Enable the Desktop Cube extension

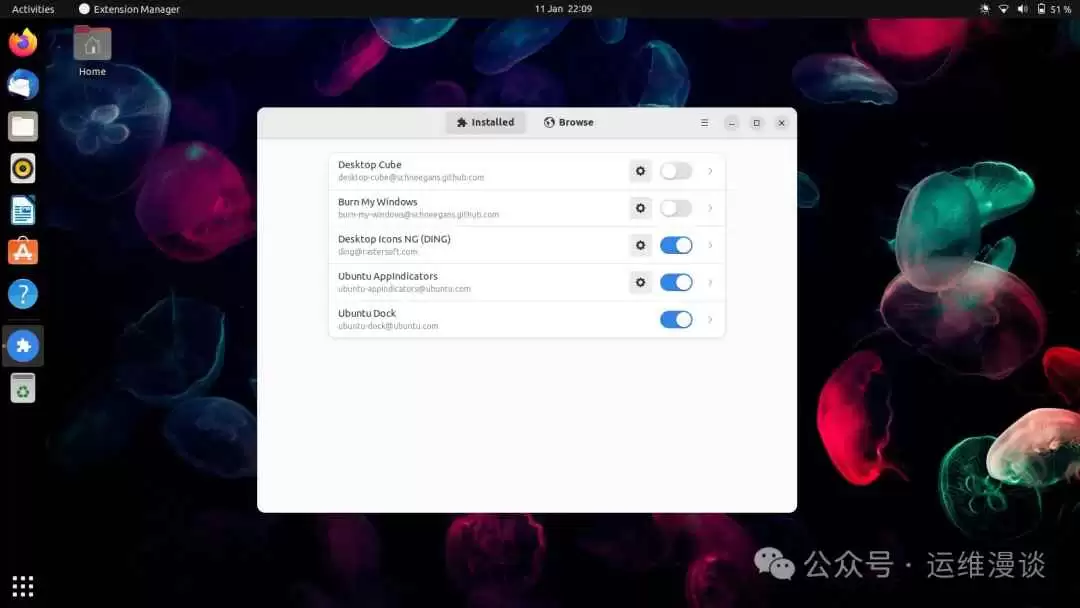point(675,170)
